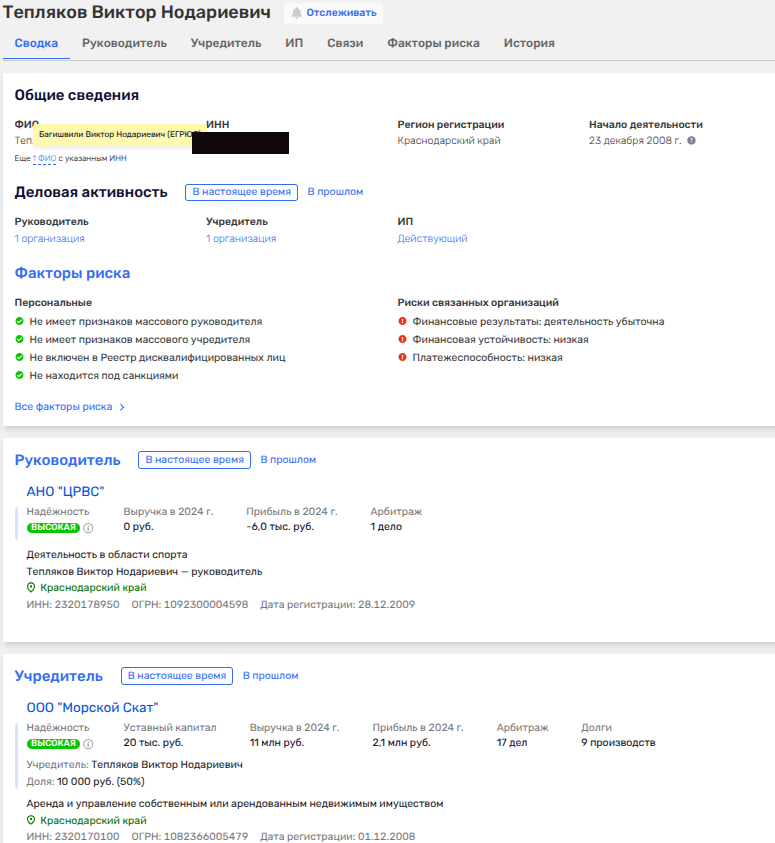The image size is (775, 843).
Task: Expand the 1 ФИО alternate names link
Action: click(x=44, y=158)
